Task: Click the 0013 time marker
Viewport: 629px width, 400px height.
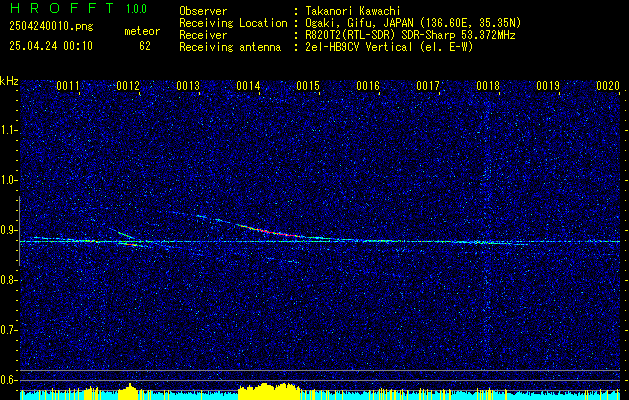Action: coord(188,86)
